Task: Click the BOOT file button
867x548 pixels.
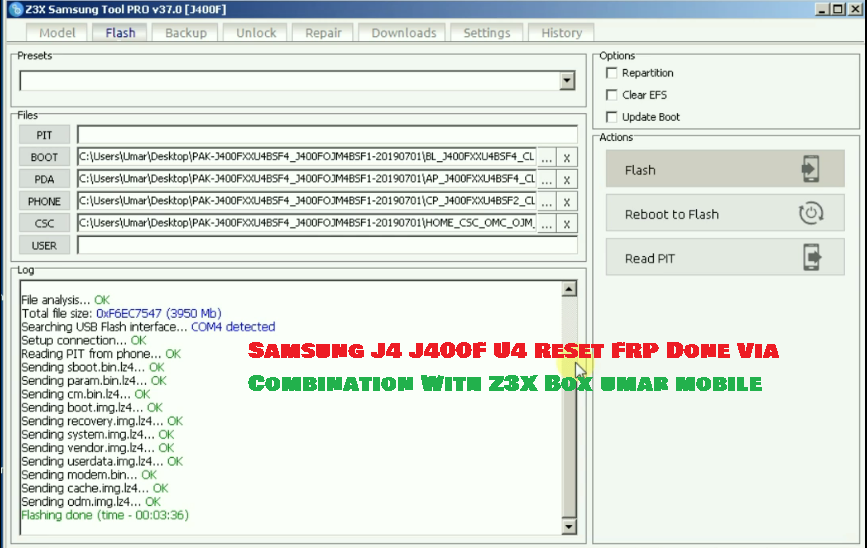Action: 44,157
